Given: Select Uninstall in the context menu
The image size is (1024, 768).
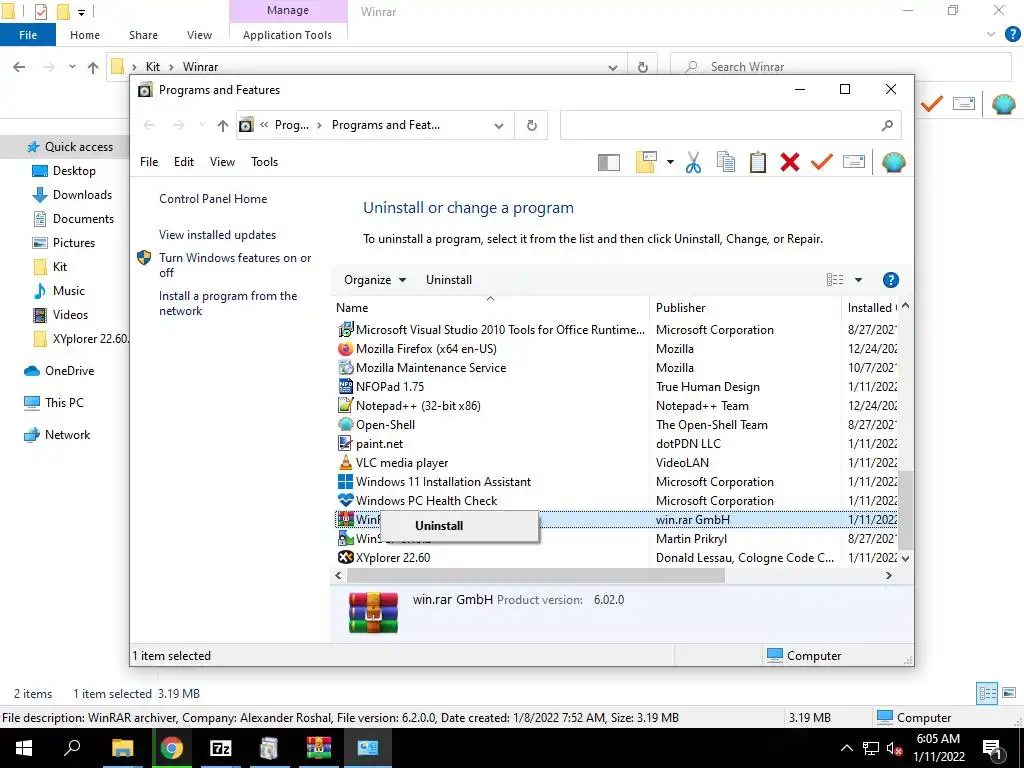Looking at the screenshot, I should [x=459, y=526].
